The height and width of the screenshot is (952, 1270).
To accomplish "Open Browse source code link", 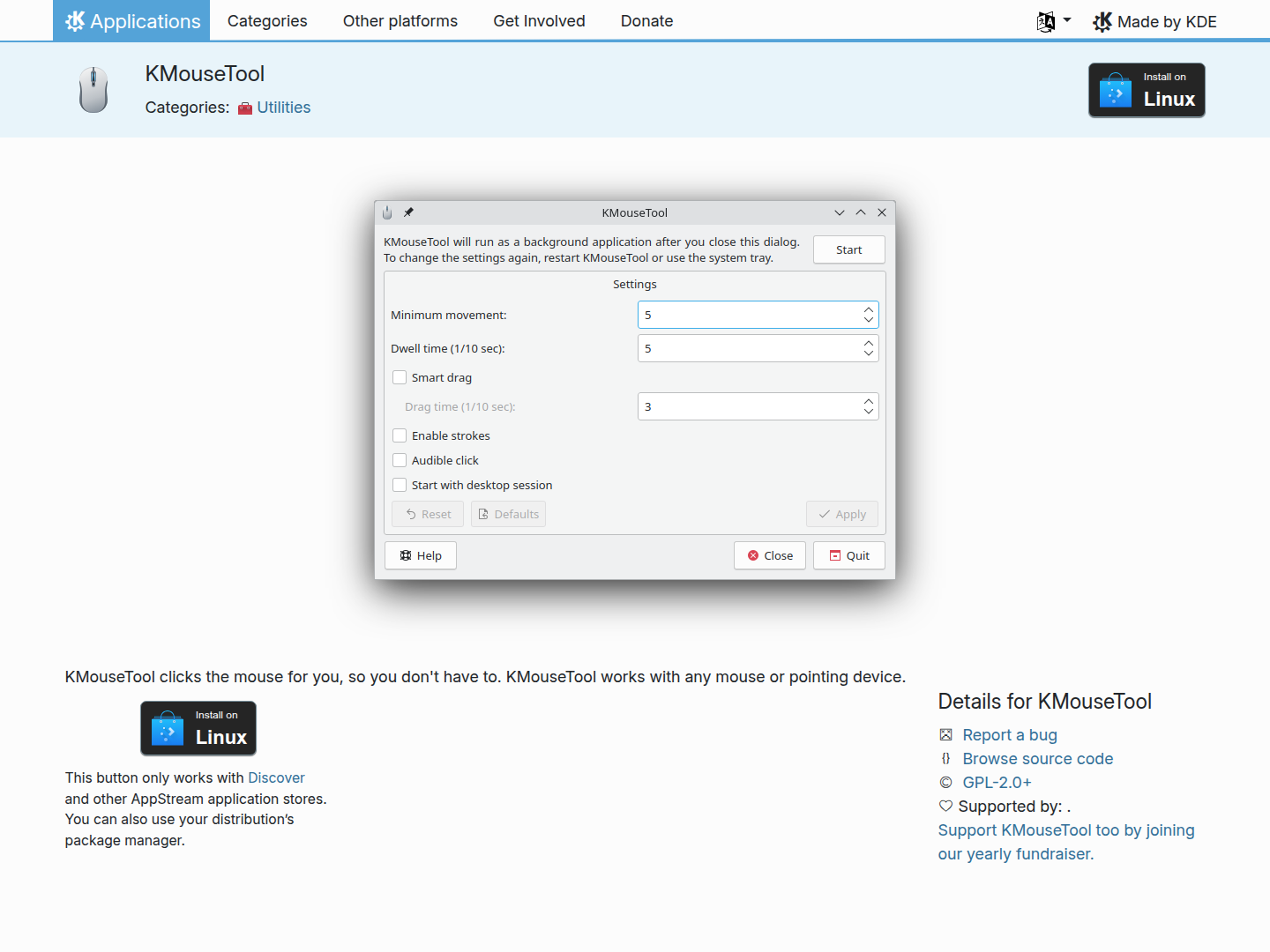I will 1038,759.
